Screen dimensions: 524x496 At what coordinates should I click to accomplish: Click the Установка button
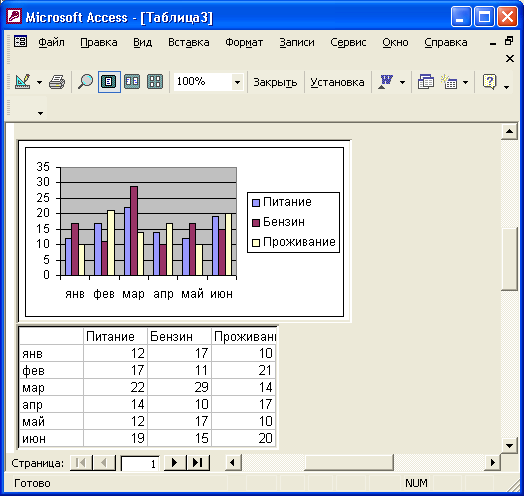tap(337, 82)
